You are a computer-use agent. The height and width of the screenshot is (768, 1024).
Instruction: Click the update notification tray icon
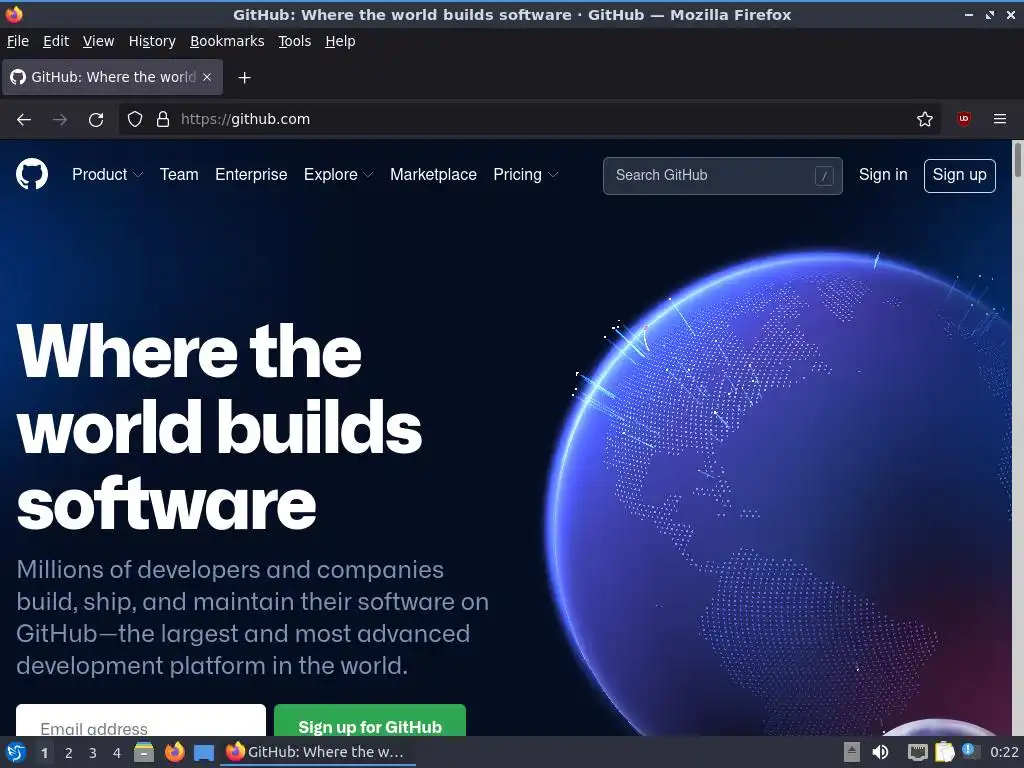(969, 751)
